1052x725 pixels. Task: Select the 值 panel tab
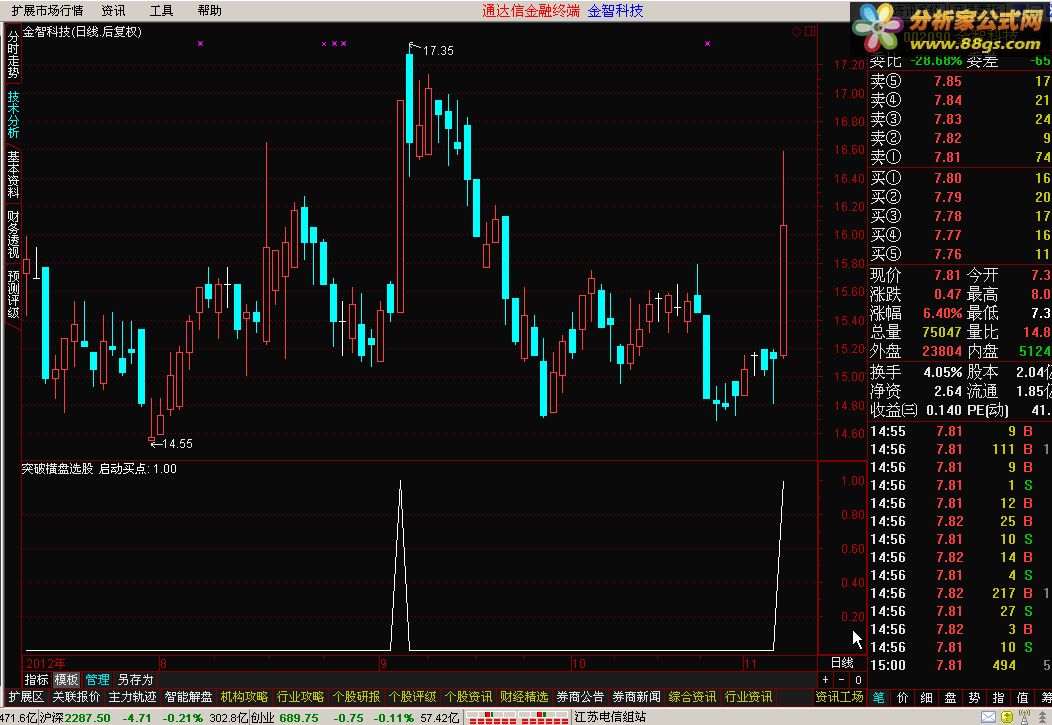[1022, 698]
